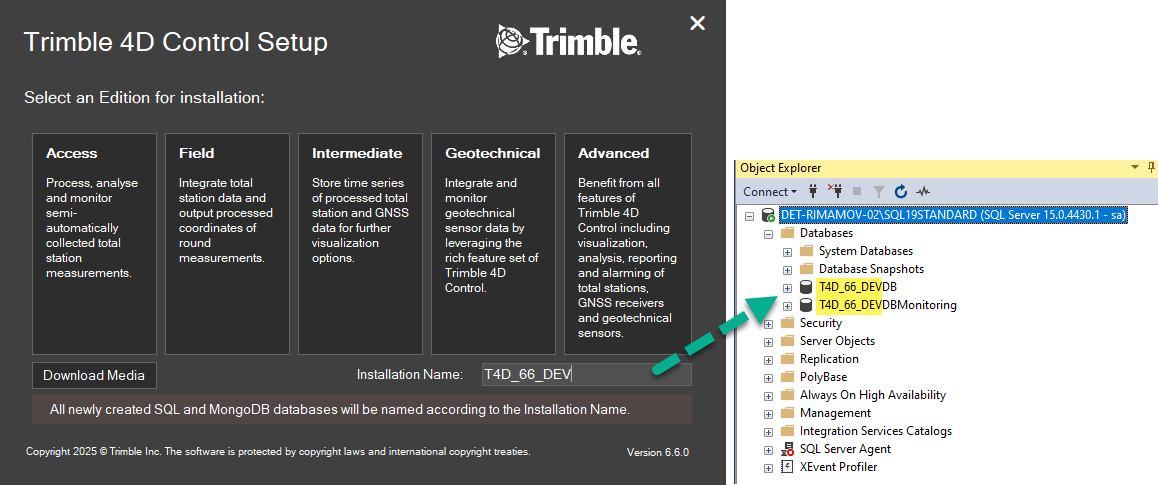
Task: Select the Field edition card
Action: pyautogui.click(x=227, y=244)
